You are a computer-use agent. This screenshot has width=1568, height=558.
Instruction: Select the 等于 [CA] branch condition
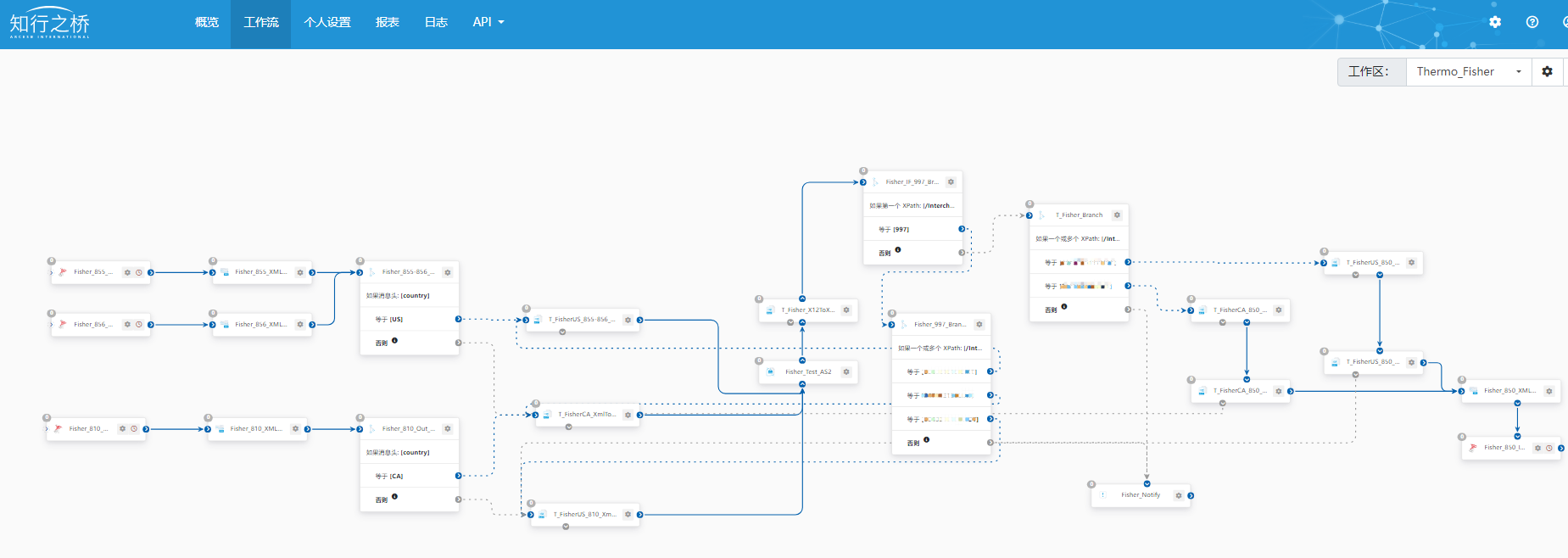[x=410, y=477]
